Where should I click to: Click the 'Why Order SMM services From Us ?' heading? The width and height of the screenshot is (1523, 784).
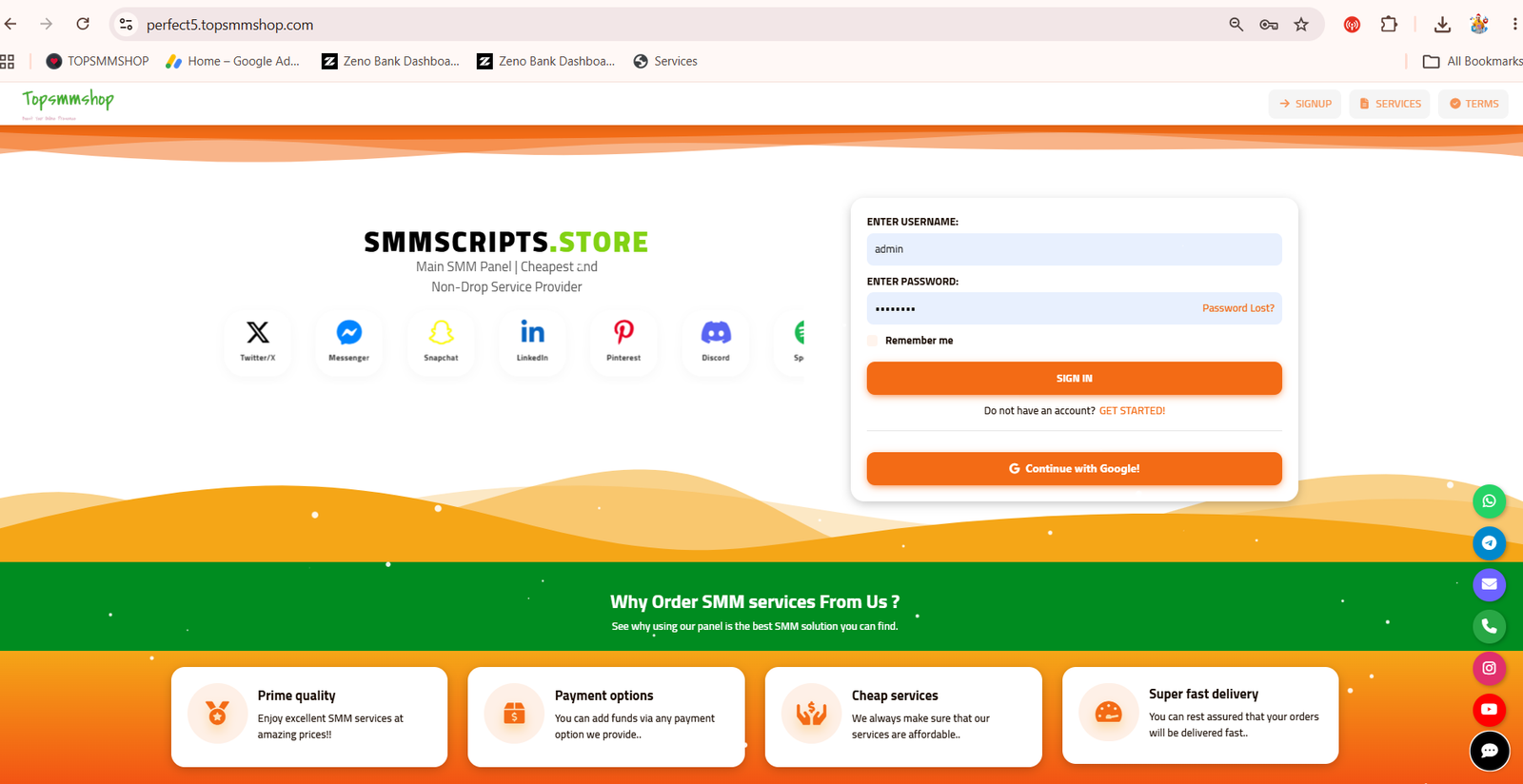[x=755, y=602]
